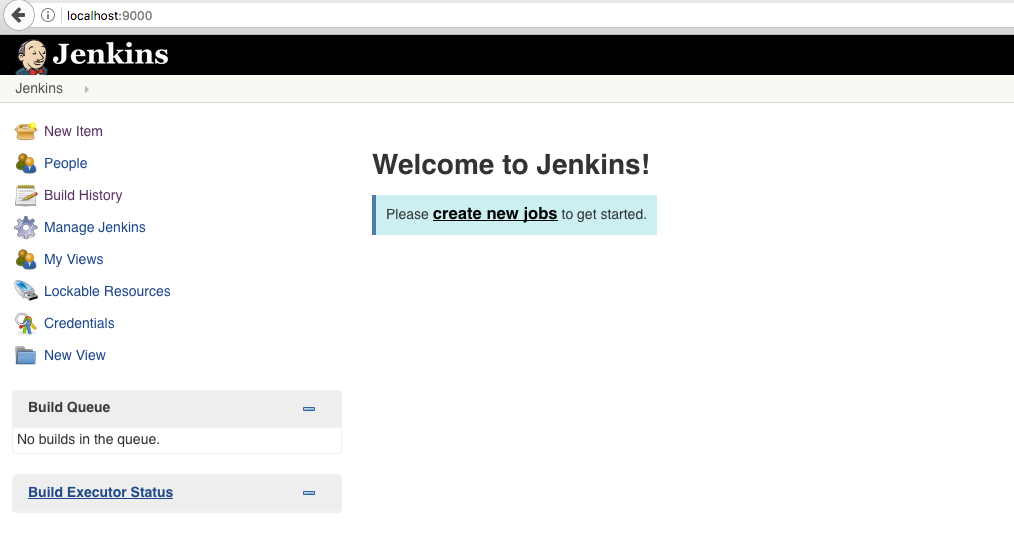Click the New Item box icon

pos(26,131)
